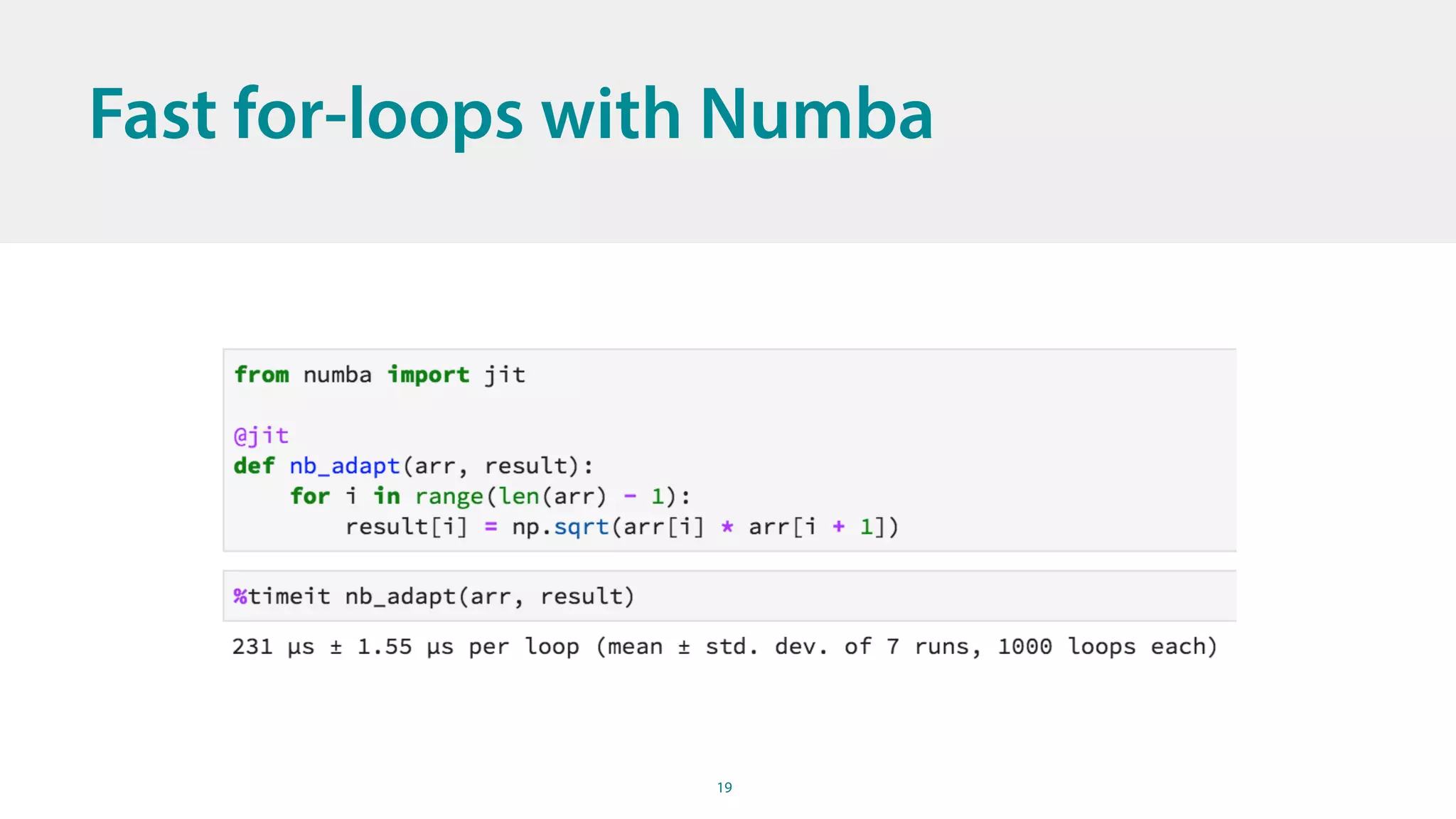Click the line 'from numba import jit'
Image resolution: width=1456 pixels, height=819 pixels.
click(380, 375)
